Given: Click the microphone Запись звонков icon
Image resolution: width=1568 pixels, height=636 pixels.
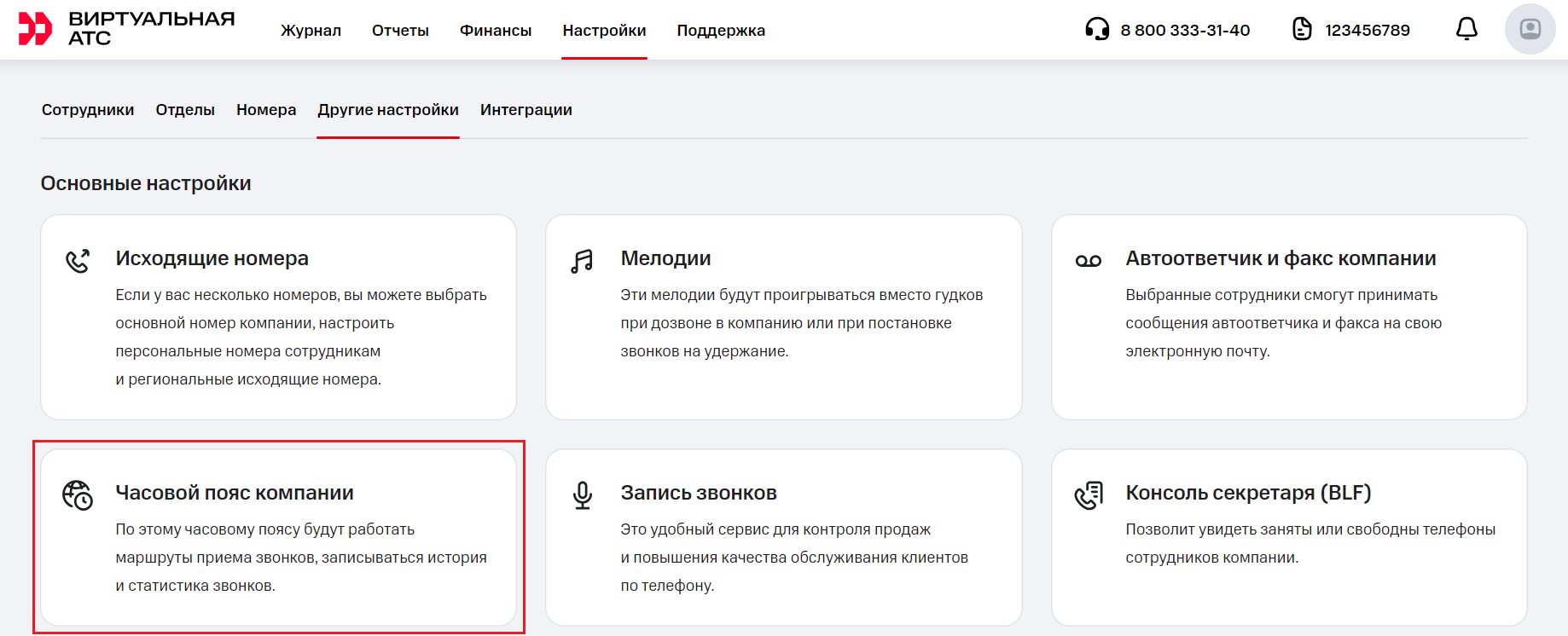Looking at the screenshot, I should coord(582,495).
